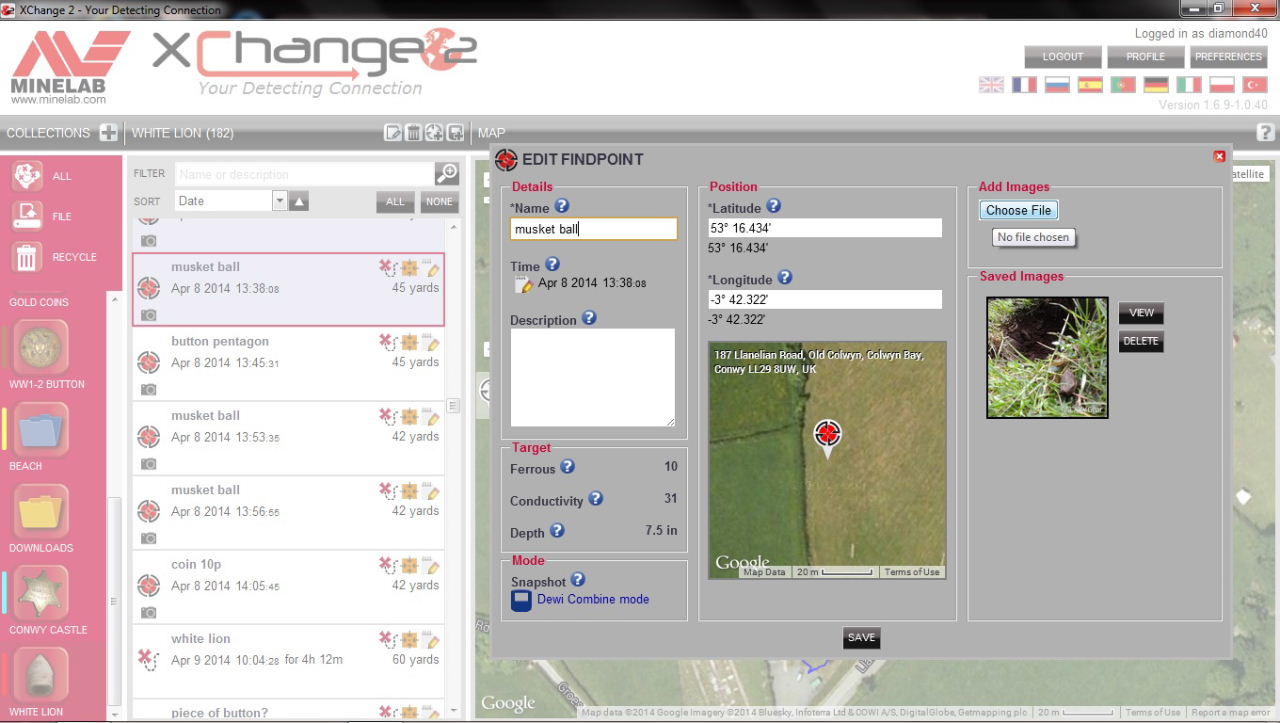1280x723 pixels.
Task: Click delete icon on button pentagon row
Action: tap(388, 342)
